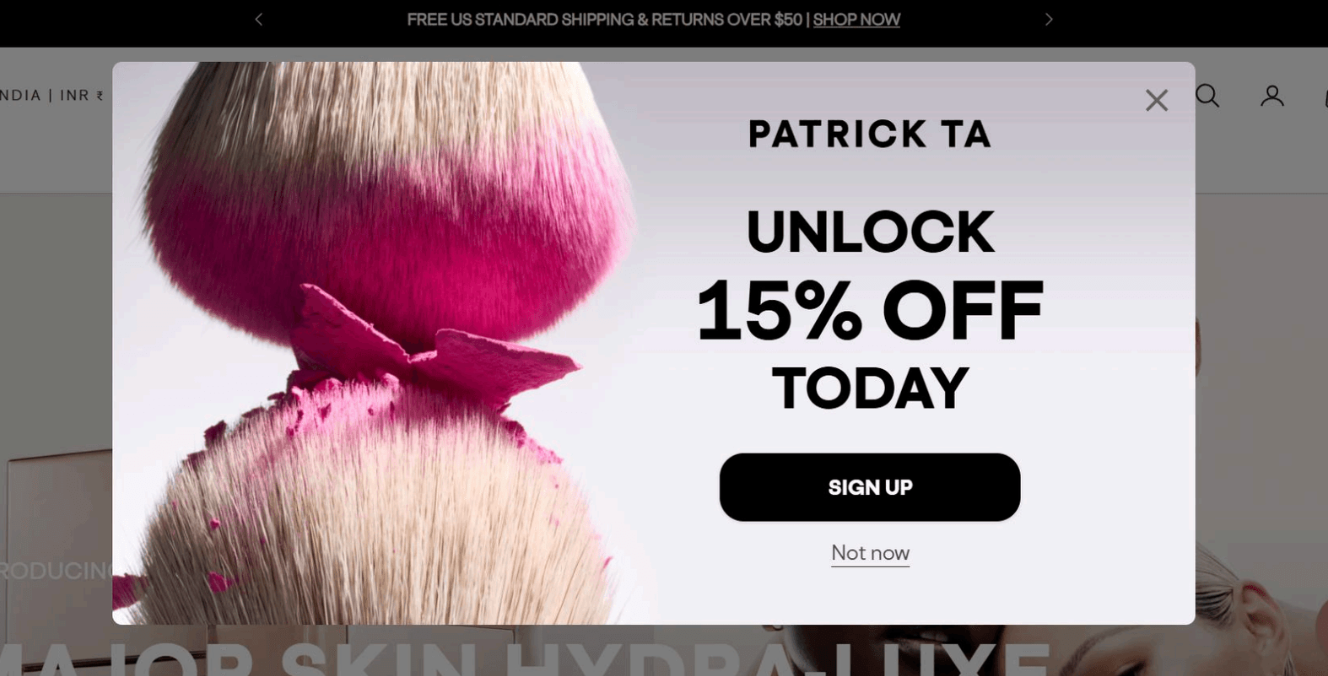Open the search magnifier icon

point(1208,96)
